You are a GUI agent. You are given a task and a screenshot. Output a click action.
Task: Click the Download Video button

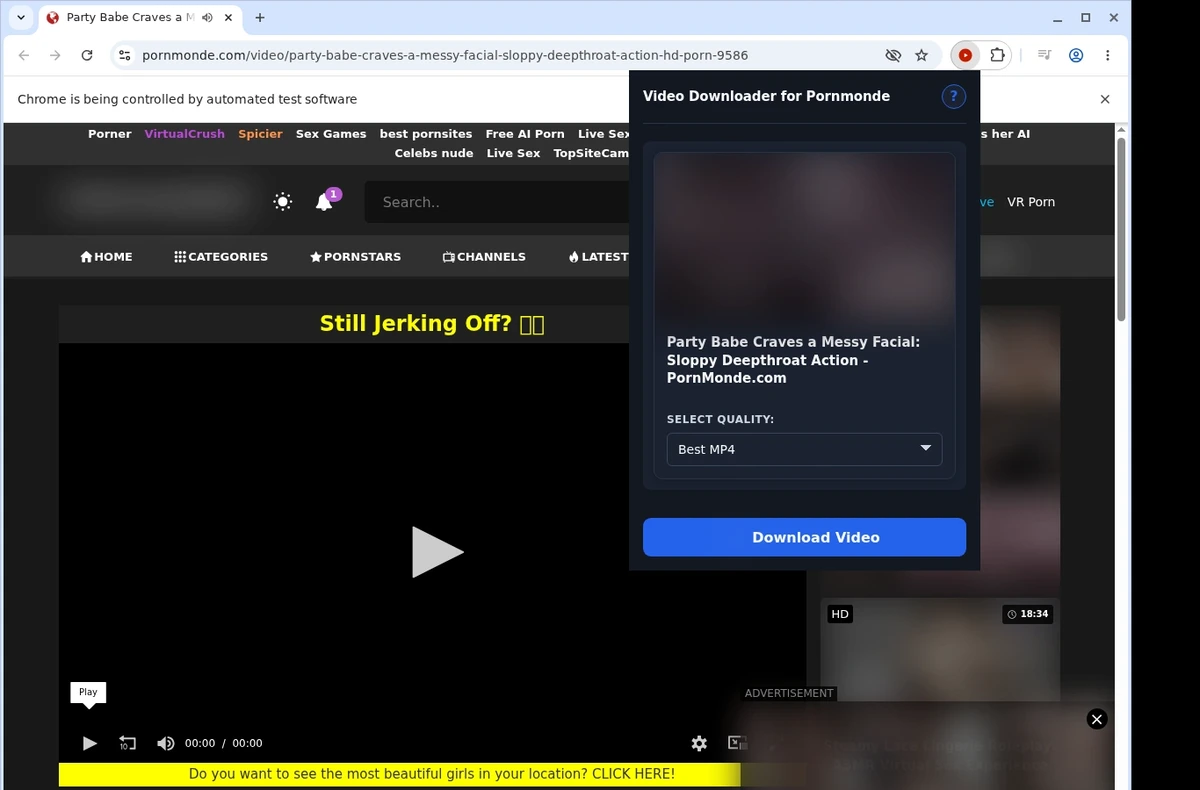click(x=804, y=537)
